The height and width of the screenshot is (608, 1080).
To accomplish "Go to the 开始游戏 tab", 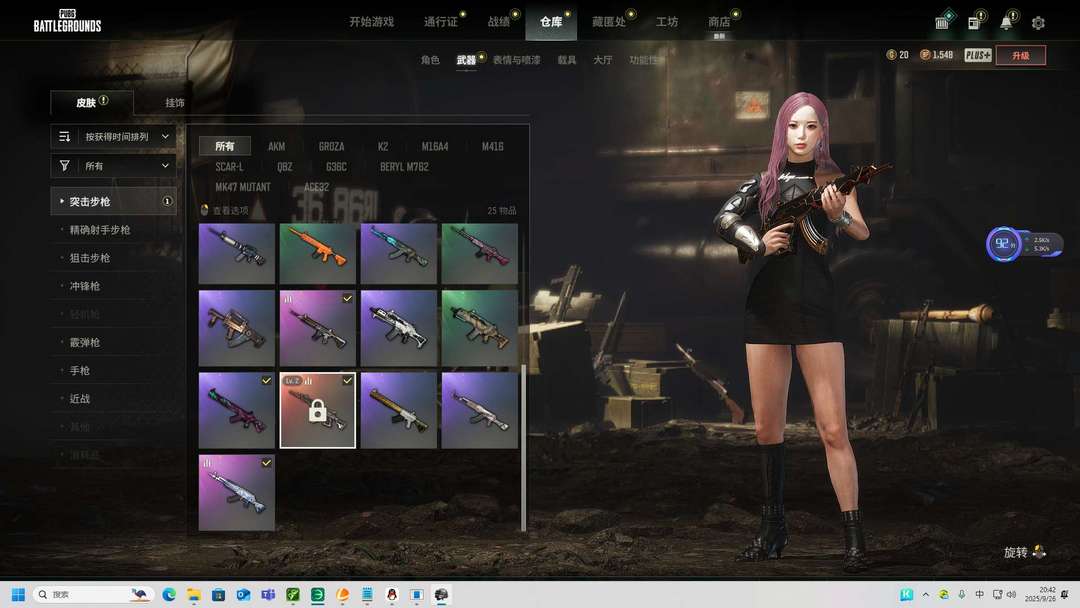I will tap(371, 22).
